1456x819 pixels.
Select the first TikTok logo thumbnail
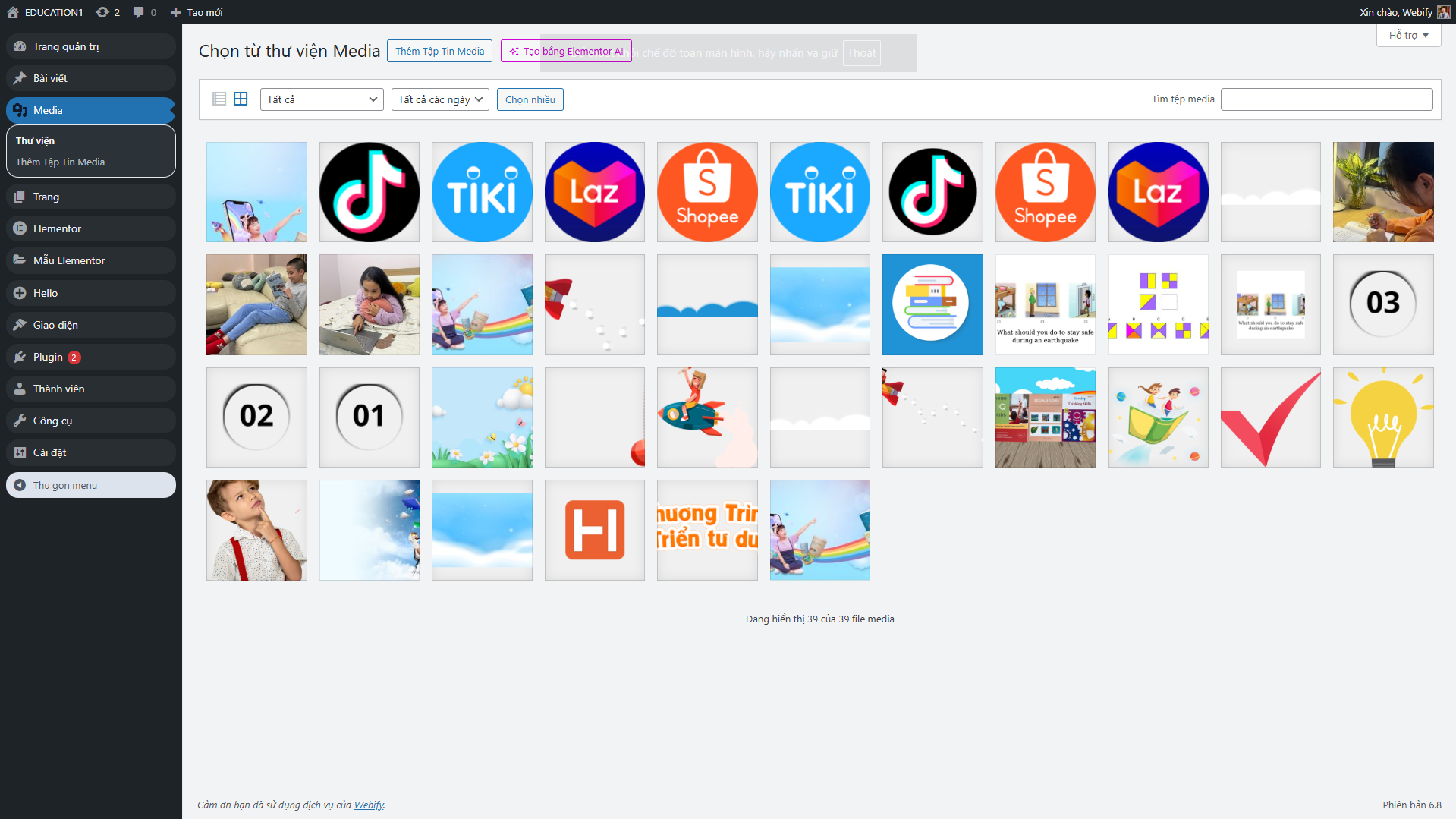click(x=370, y=192)
